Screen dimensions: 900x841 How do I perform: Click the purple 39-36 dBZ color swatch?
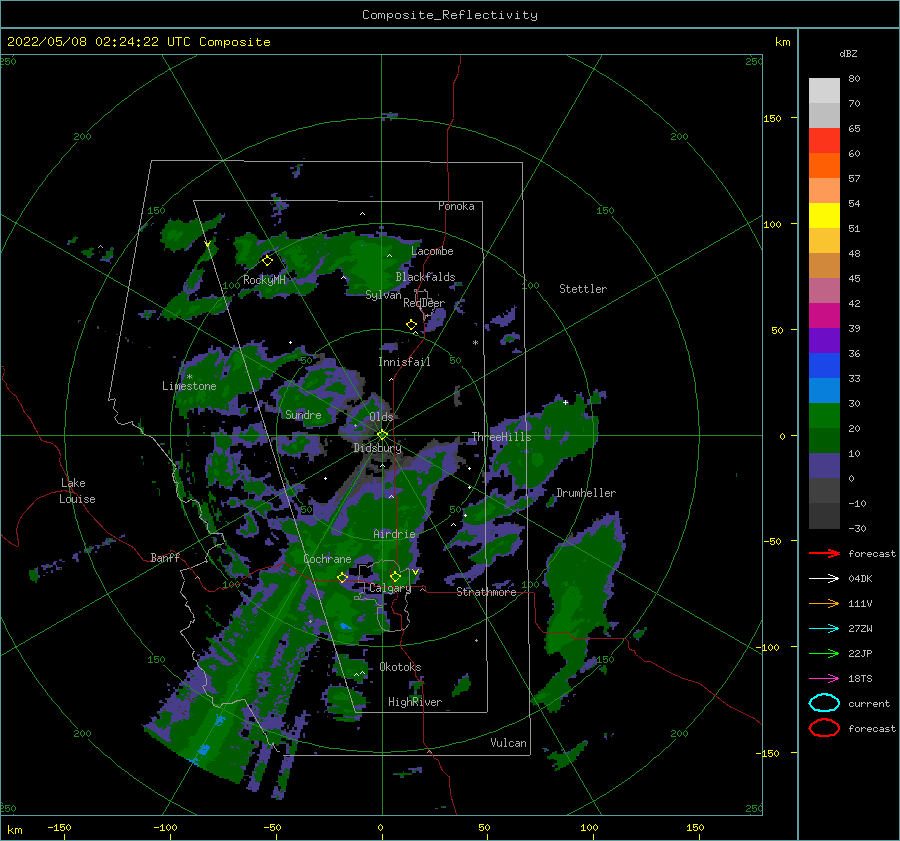(824, 341)
